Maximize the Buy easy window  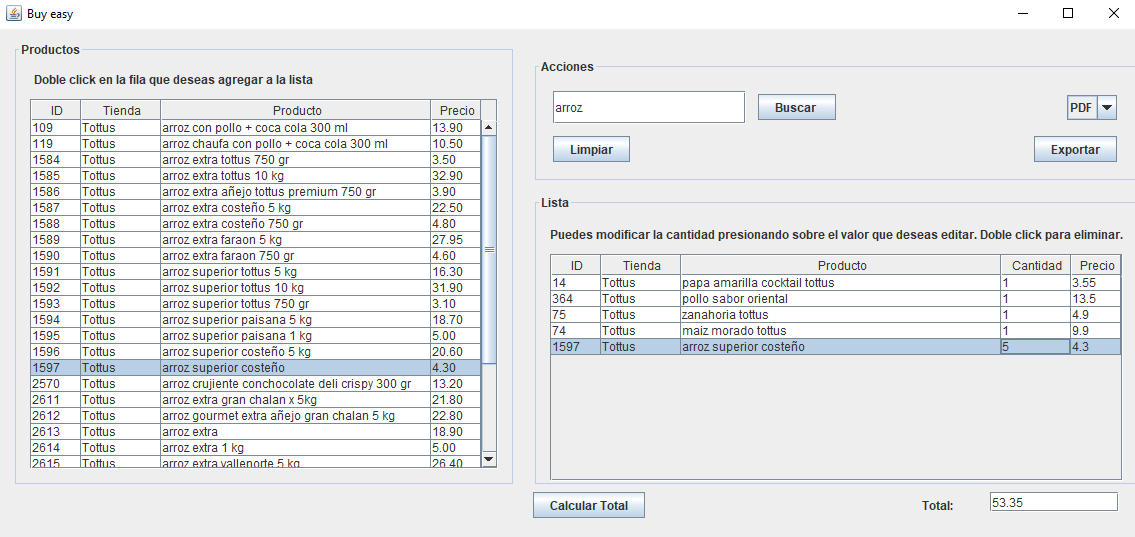tap(1068, 13)
